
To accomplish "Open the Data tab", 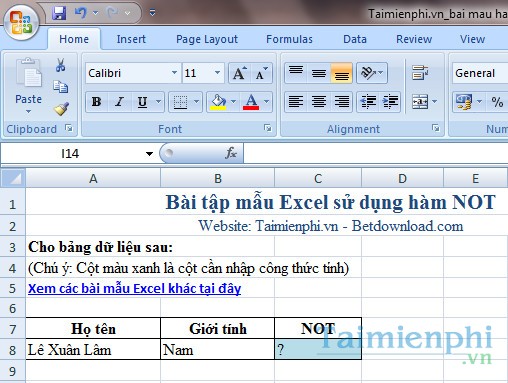I will coord(355,39).
